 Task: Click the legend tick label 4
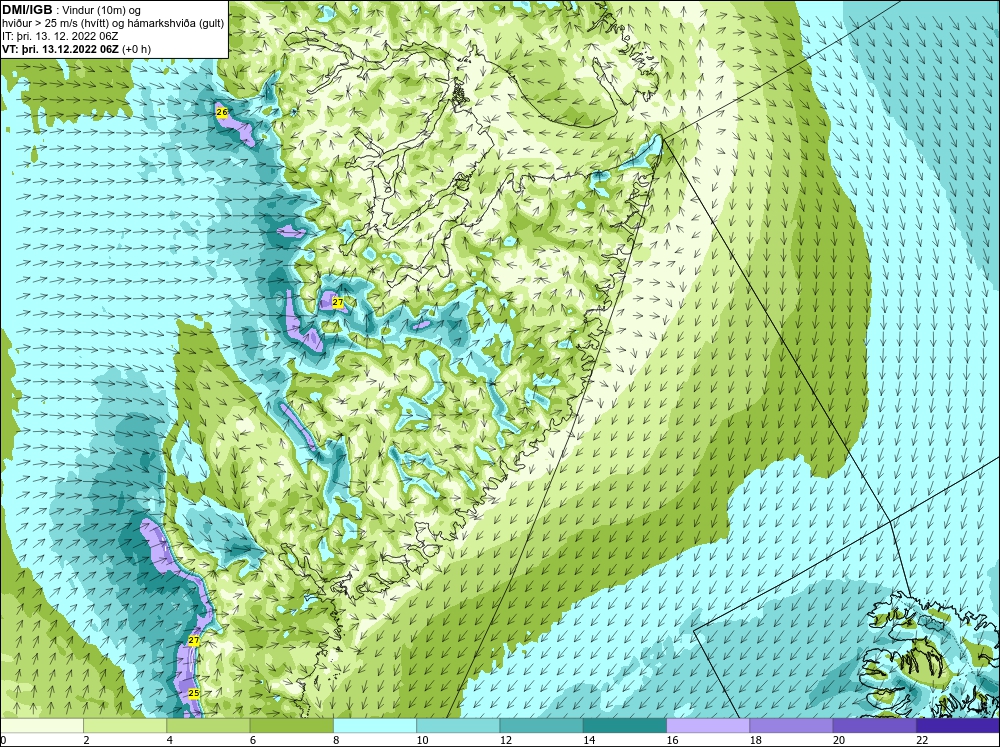click(170, 740)
